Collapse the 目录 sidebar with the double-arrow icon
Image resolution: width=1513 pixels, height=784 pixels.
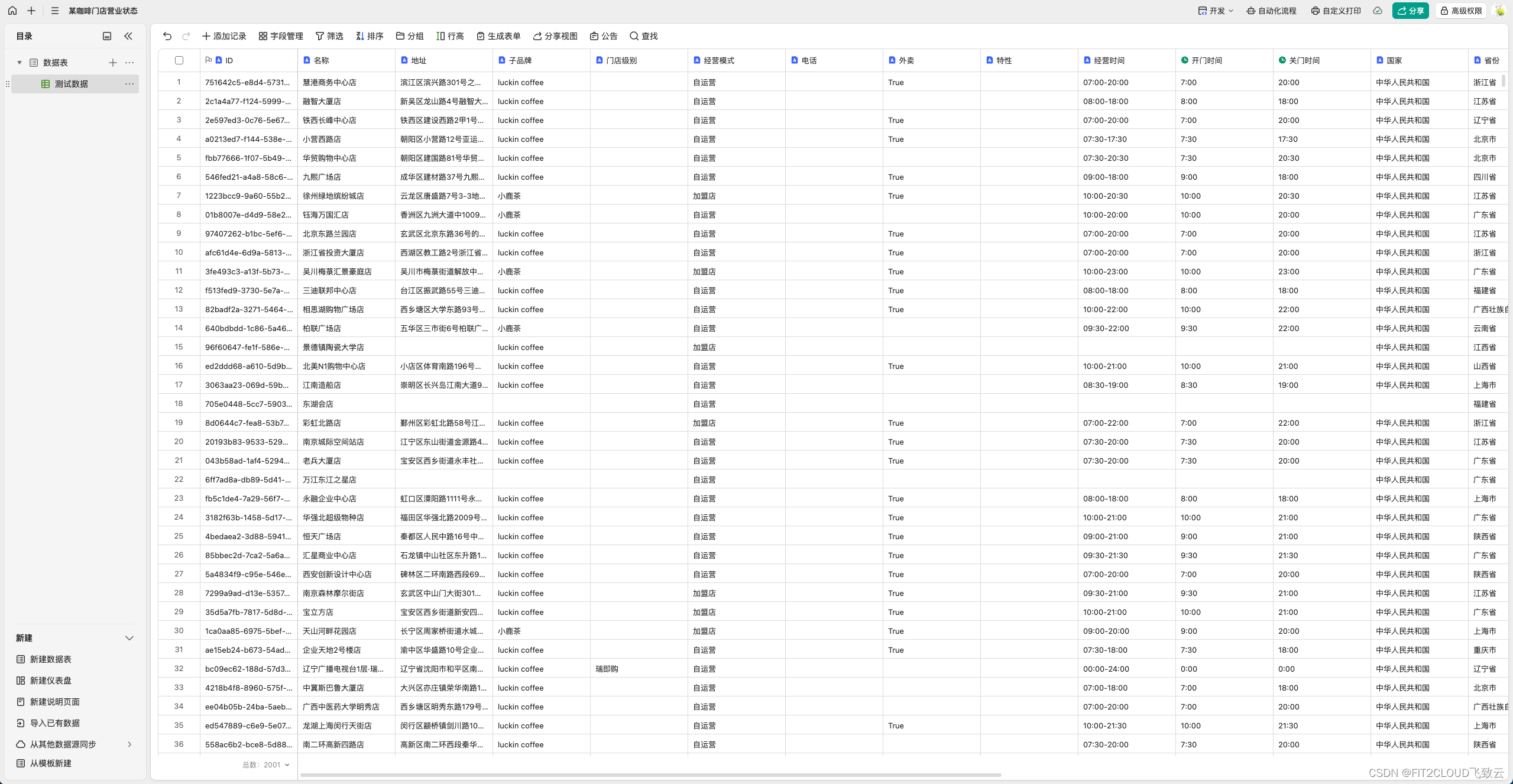[128, 36]
